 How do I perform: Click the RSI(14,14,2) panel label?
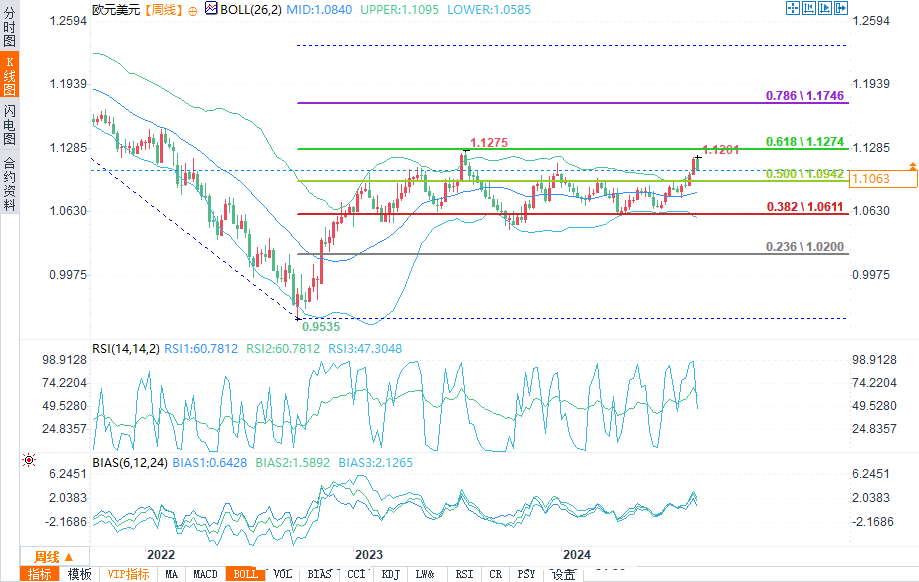[125, 349]
